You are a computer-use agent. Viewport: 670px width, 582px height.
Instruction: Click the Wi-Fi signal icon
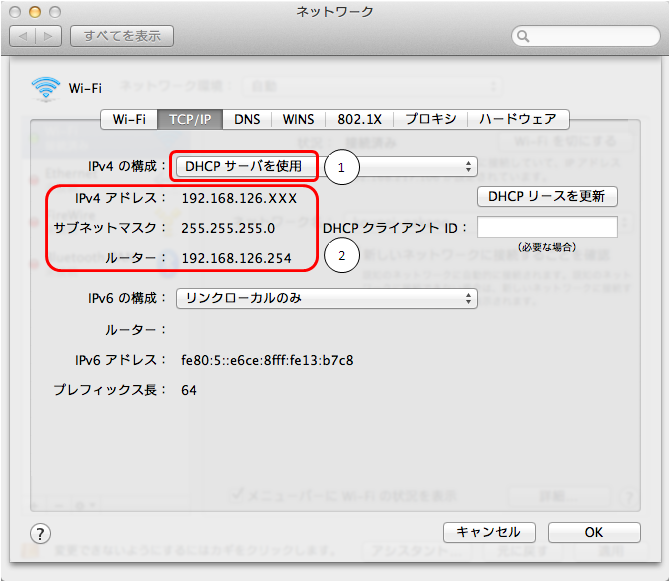pos(46,88)
